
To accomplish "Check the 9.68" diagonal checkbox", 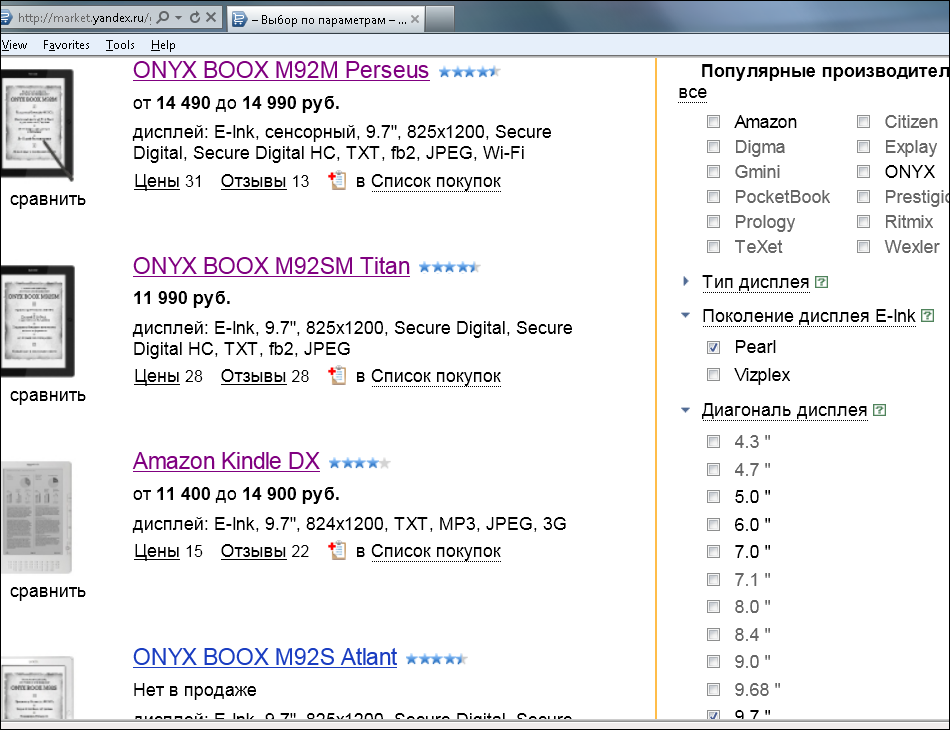I will tap(714, 689).
